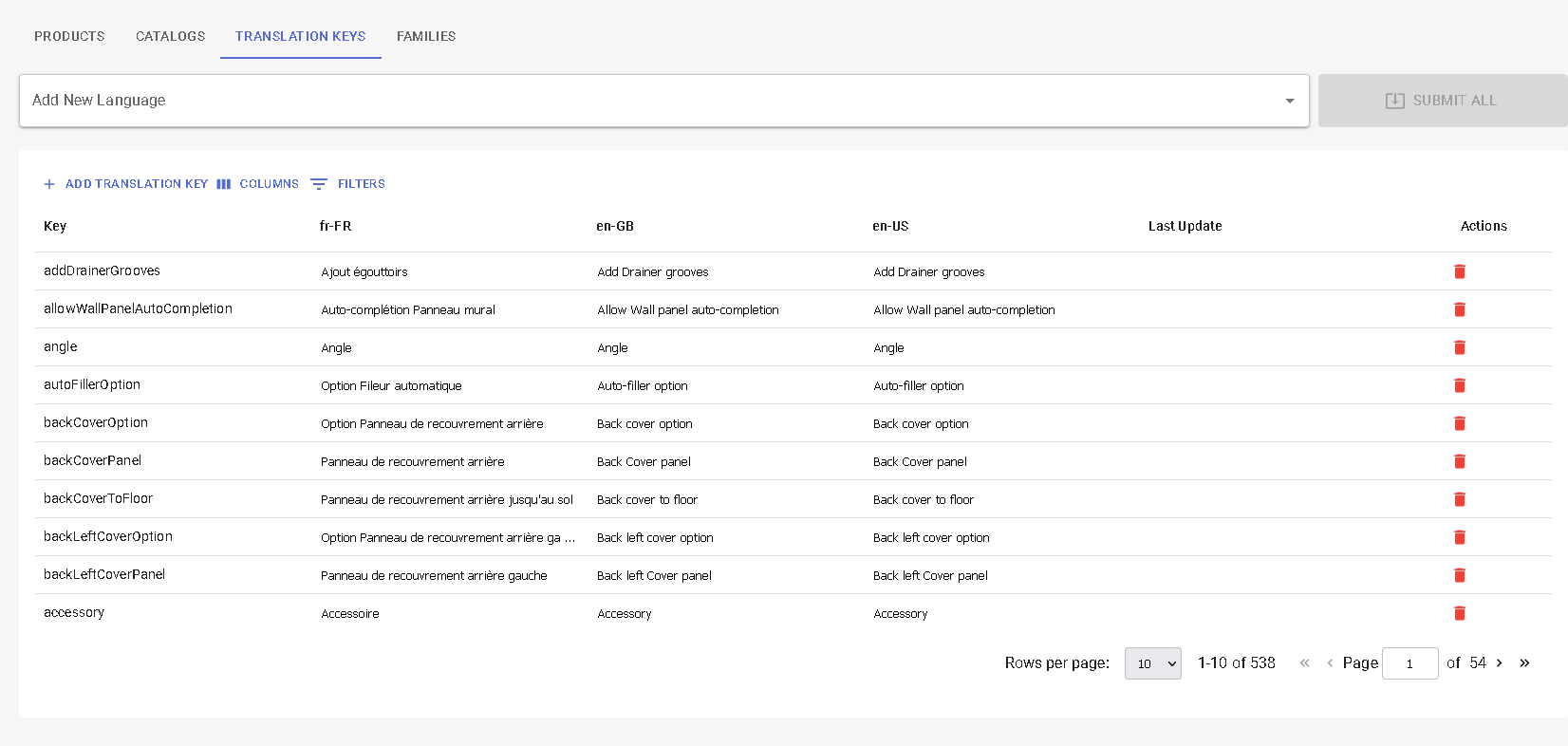Click the fr-FR 'Accessoire' cell
The image size is (1568, 746).
350,614
